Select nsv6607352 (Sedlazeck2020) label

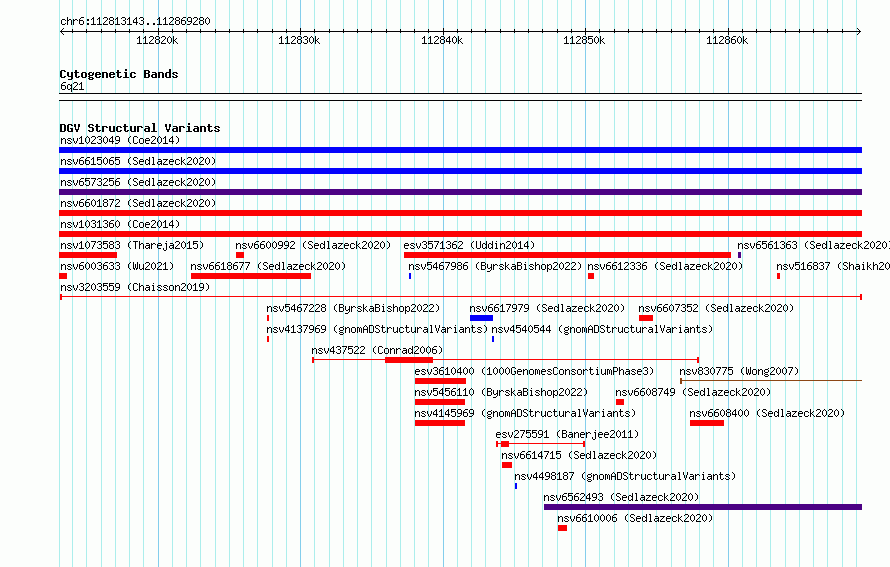tap(716, 308)
